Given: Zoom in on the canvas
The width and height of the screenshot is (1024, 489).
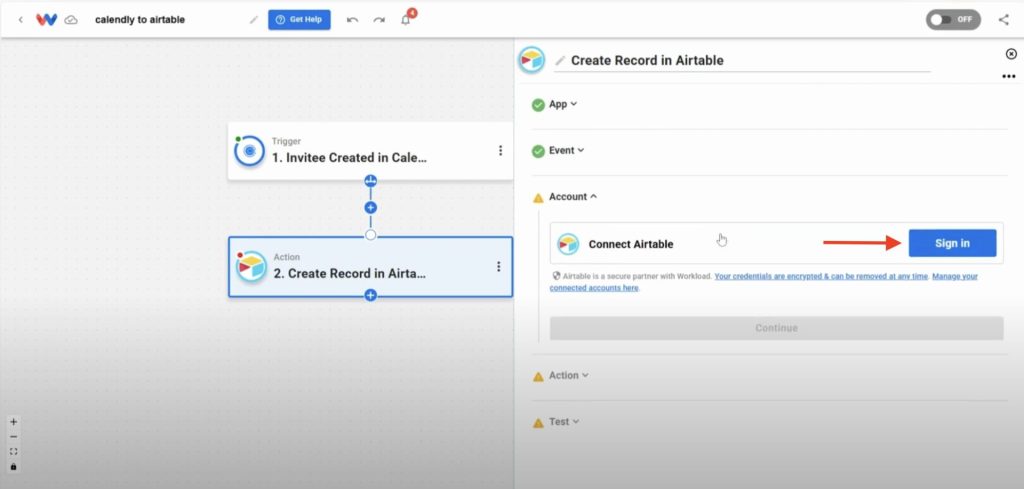Looking at the screenshot, I should [x=14, y=422].
